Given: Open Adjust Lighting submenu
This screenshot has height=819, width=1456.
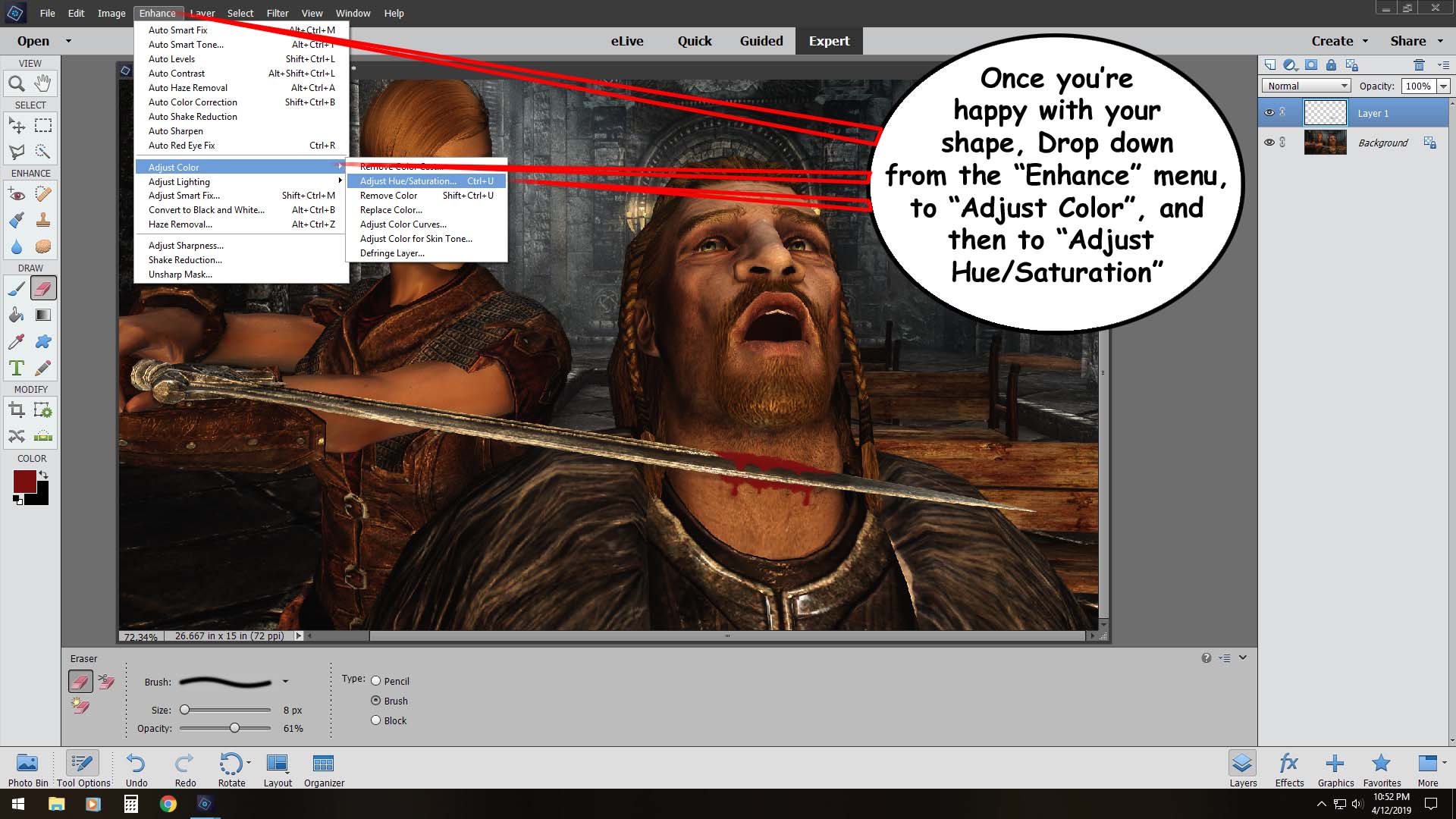Looking at the screenshot, I should 241,181.
